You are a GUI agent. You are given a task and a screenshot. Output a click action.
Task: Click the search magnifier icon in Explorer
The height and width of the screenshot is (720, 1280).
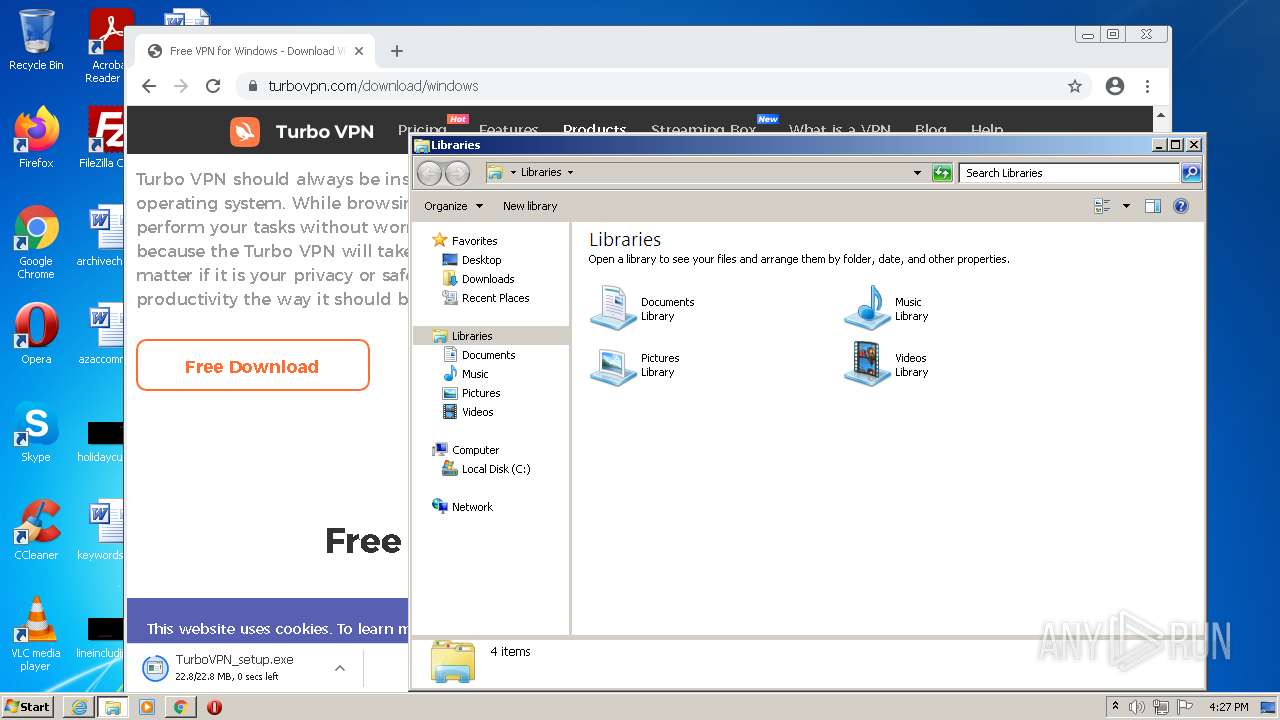coord(1190,173)
